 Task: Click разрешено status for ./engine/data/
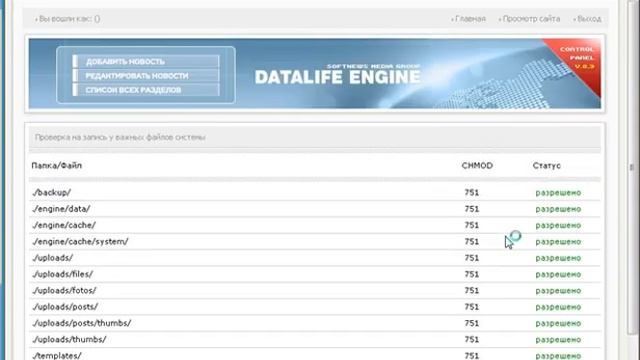(x=558, y=209)
